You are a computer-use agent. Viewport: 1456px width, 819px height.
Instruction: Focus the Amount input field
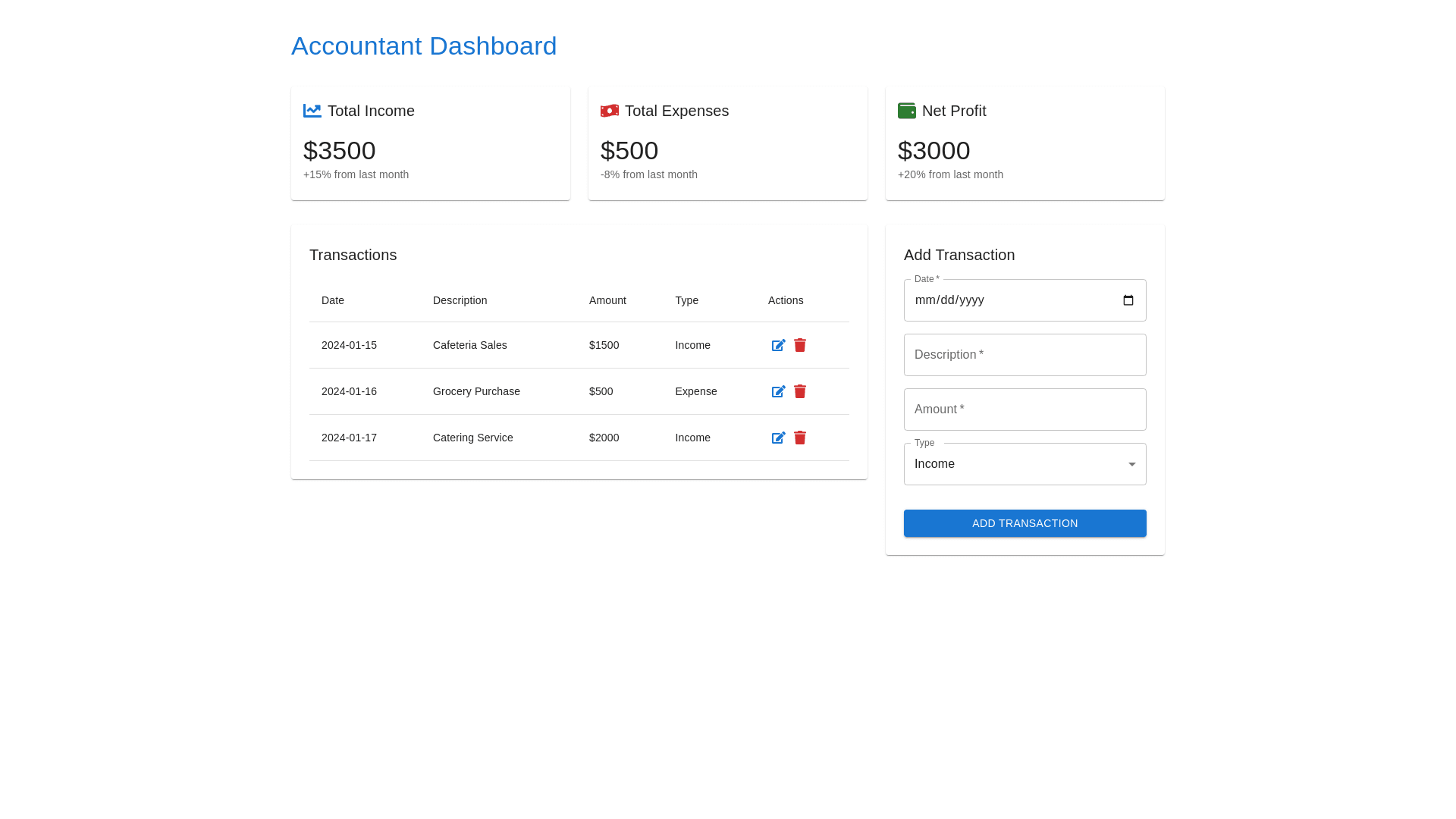[1025, 409]
